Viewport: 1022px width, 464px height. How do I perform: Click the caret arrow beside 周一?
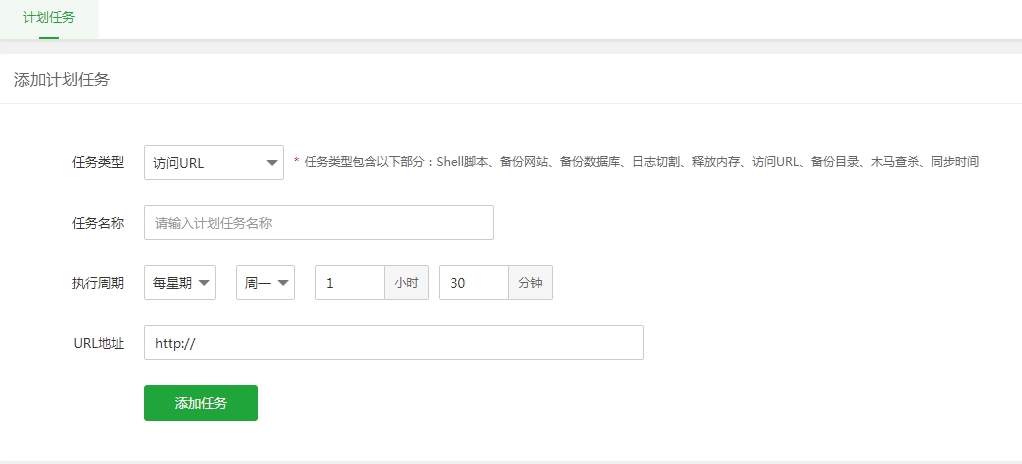click(284, 284)
